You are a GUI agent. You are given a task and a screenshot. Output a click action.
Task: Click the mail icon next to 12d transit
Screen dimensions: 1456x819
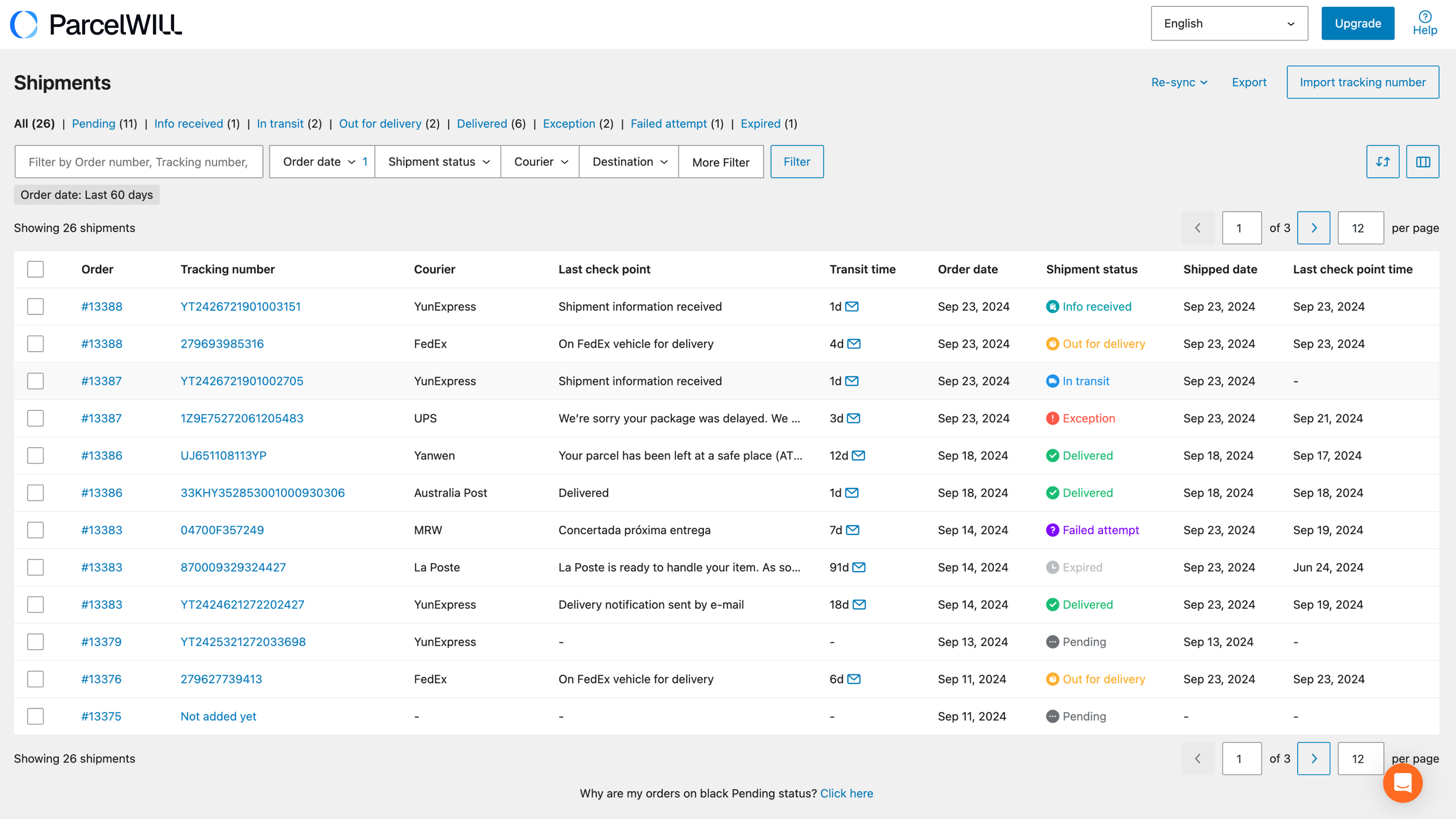click(858, 456)
